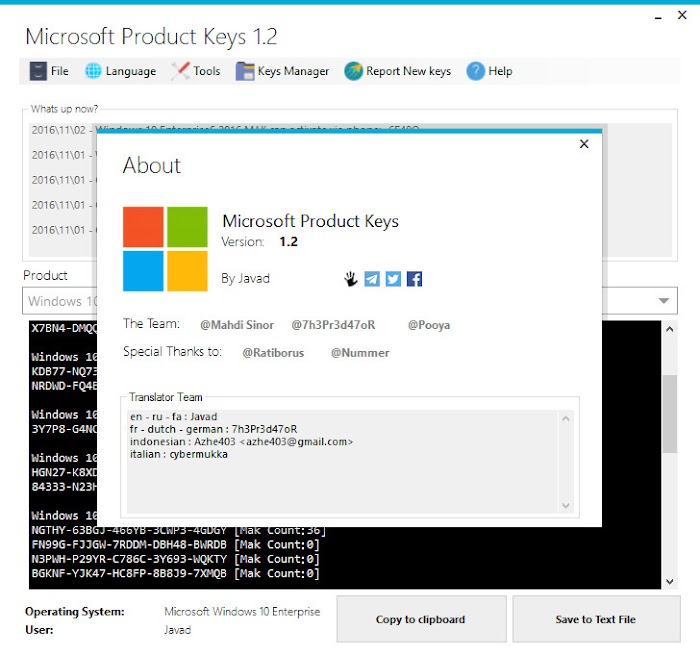Click the Keys Manager folder icon

coord(245,71)
